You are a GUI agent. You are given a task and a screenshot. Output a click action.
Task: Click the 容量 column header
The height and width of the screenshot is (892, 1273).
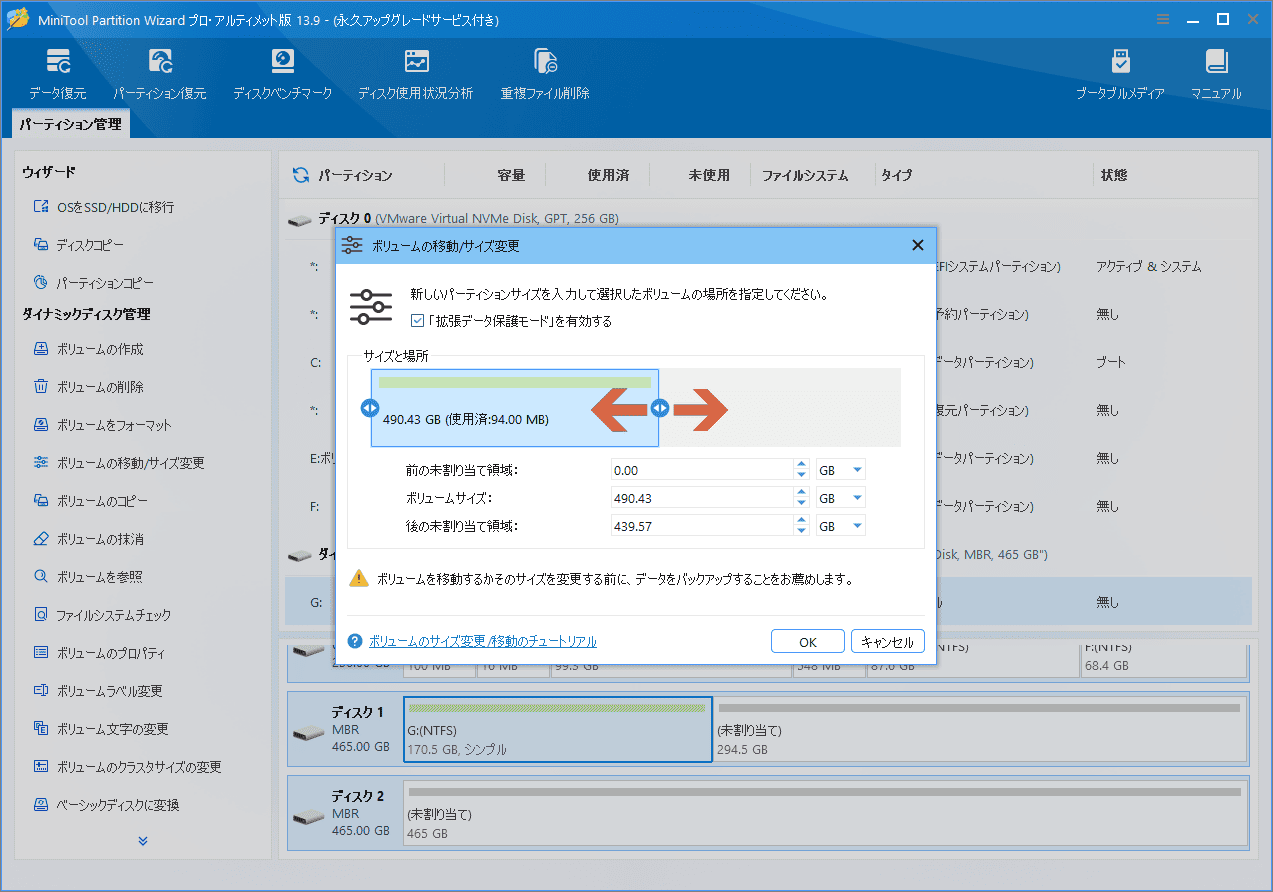(511, 175)
